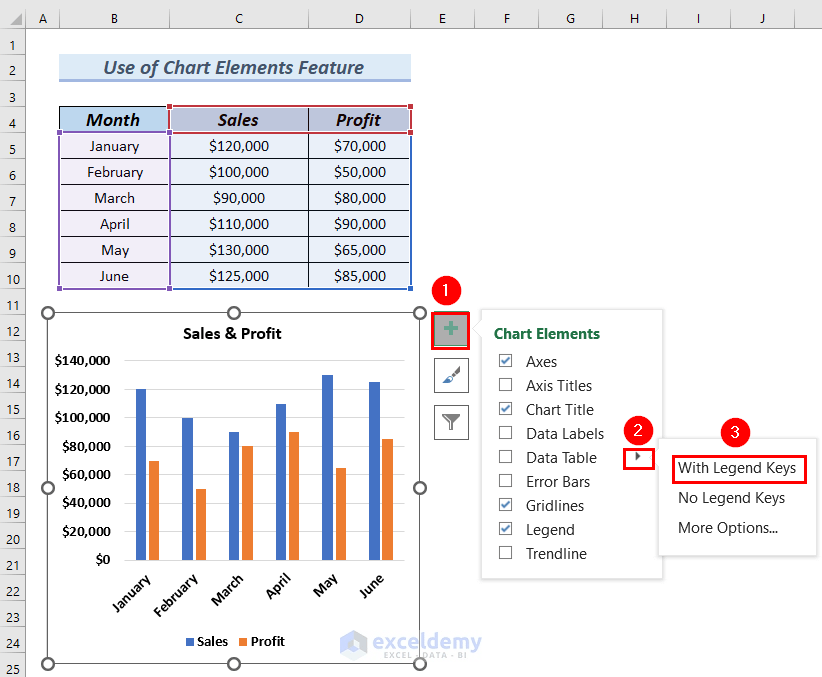Click the red numbered badge labeled 3
The image size is (822, 677).
click(x=737, y=431)
